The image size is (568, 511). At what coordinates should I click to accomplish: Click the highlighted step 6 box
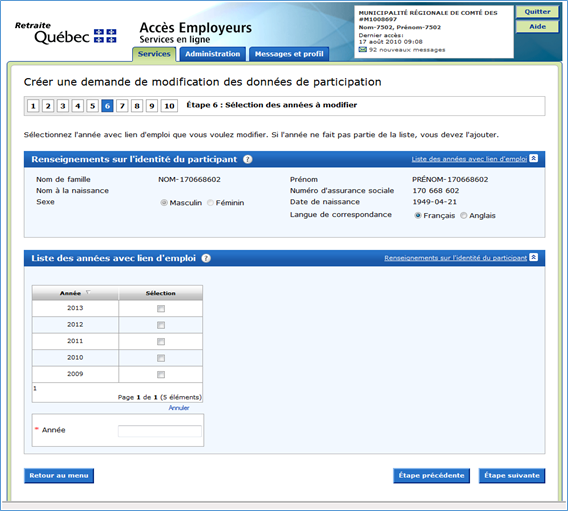click(x=107, y=106)
